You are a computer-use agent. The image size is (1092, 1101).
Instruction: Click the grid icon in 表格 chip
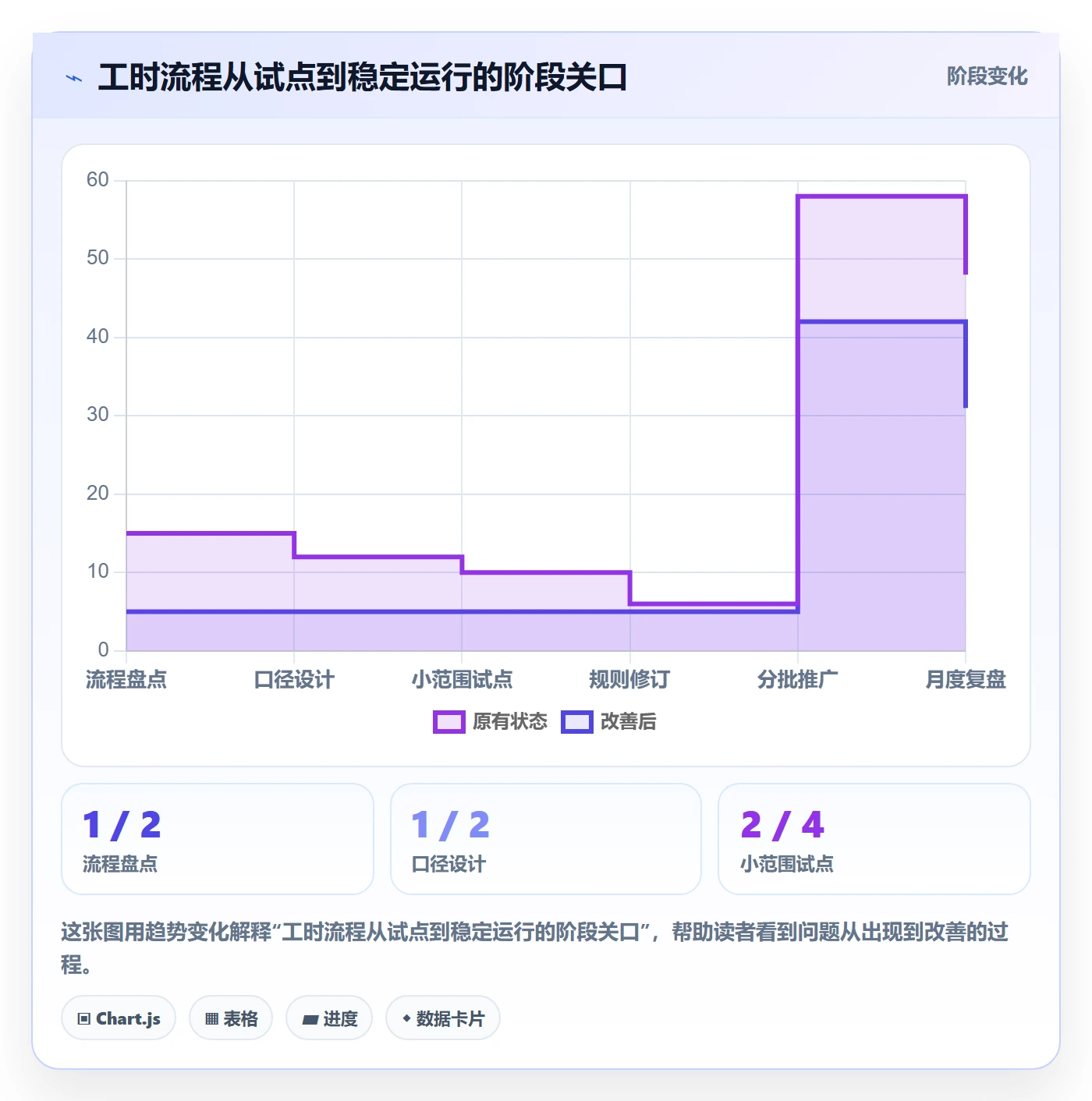(211, 1018)
